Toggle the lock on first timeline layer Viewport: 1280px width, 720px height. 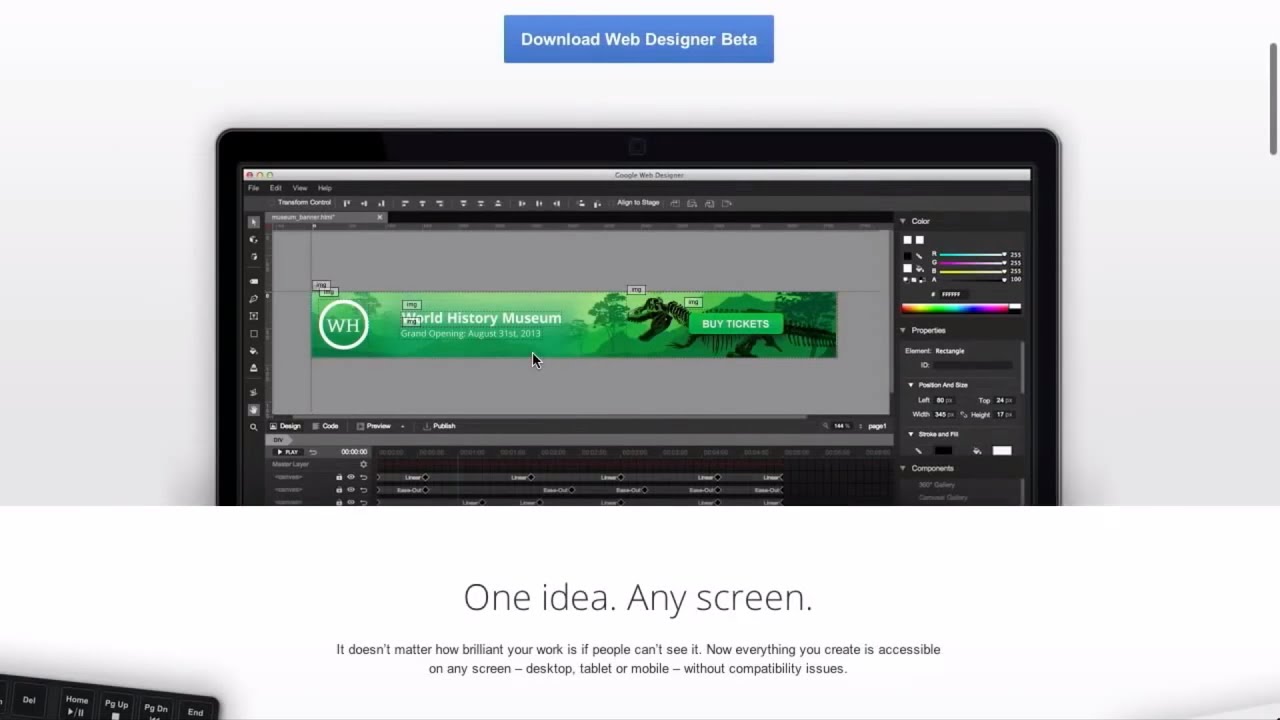tap(339, 477)
